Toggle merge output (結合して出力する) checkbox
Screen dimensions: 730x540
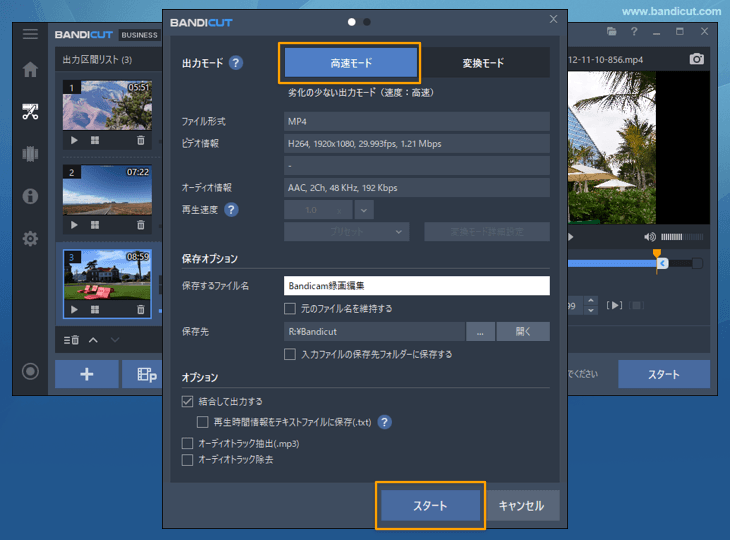coord(187,401)
